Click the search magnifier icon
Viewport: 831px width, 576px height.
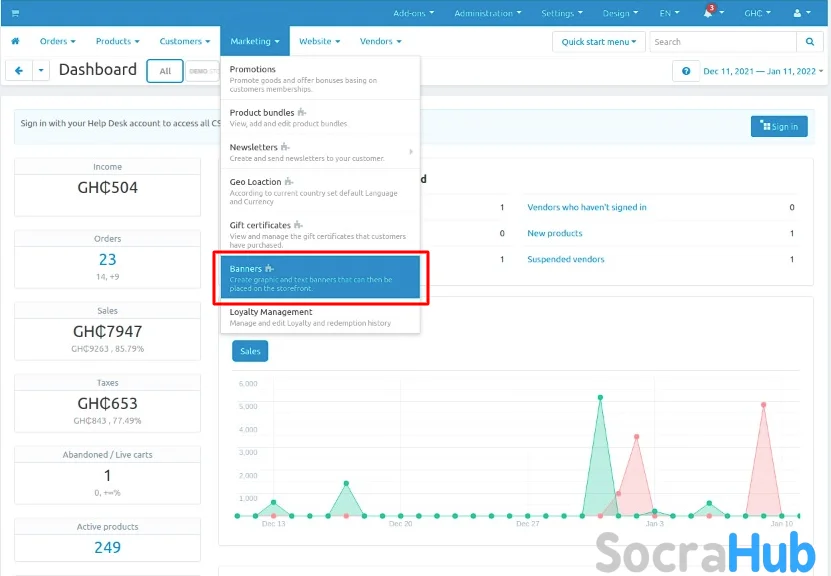[810, 42]
